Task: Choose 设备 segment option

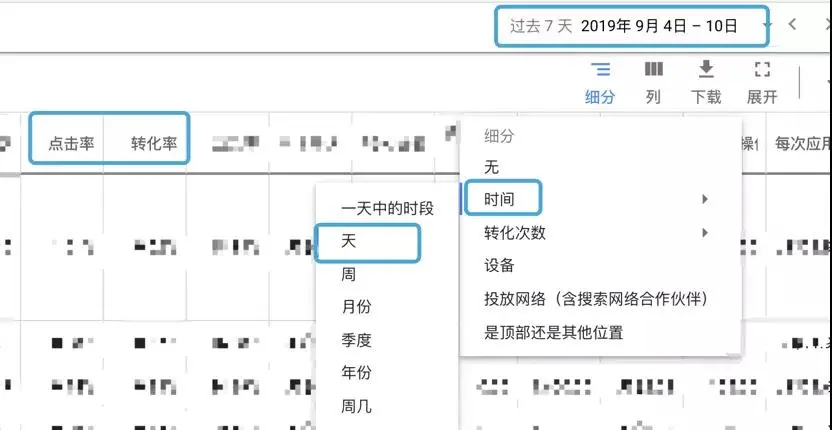Action: click(x=499, y=265)
